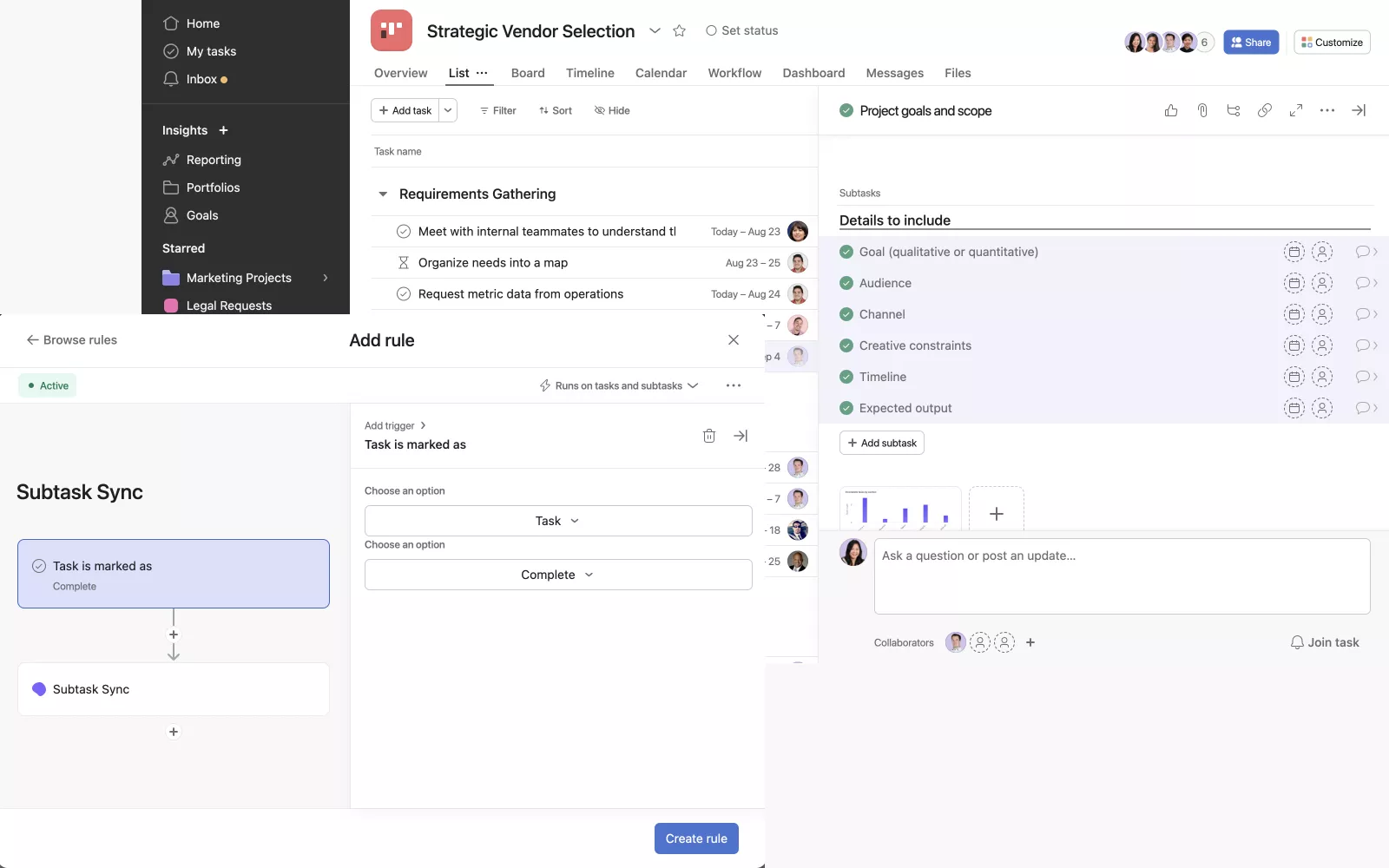
Task: Click the Create rule button
Action: (x=696, y=838)
